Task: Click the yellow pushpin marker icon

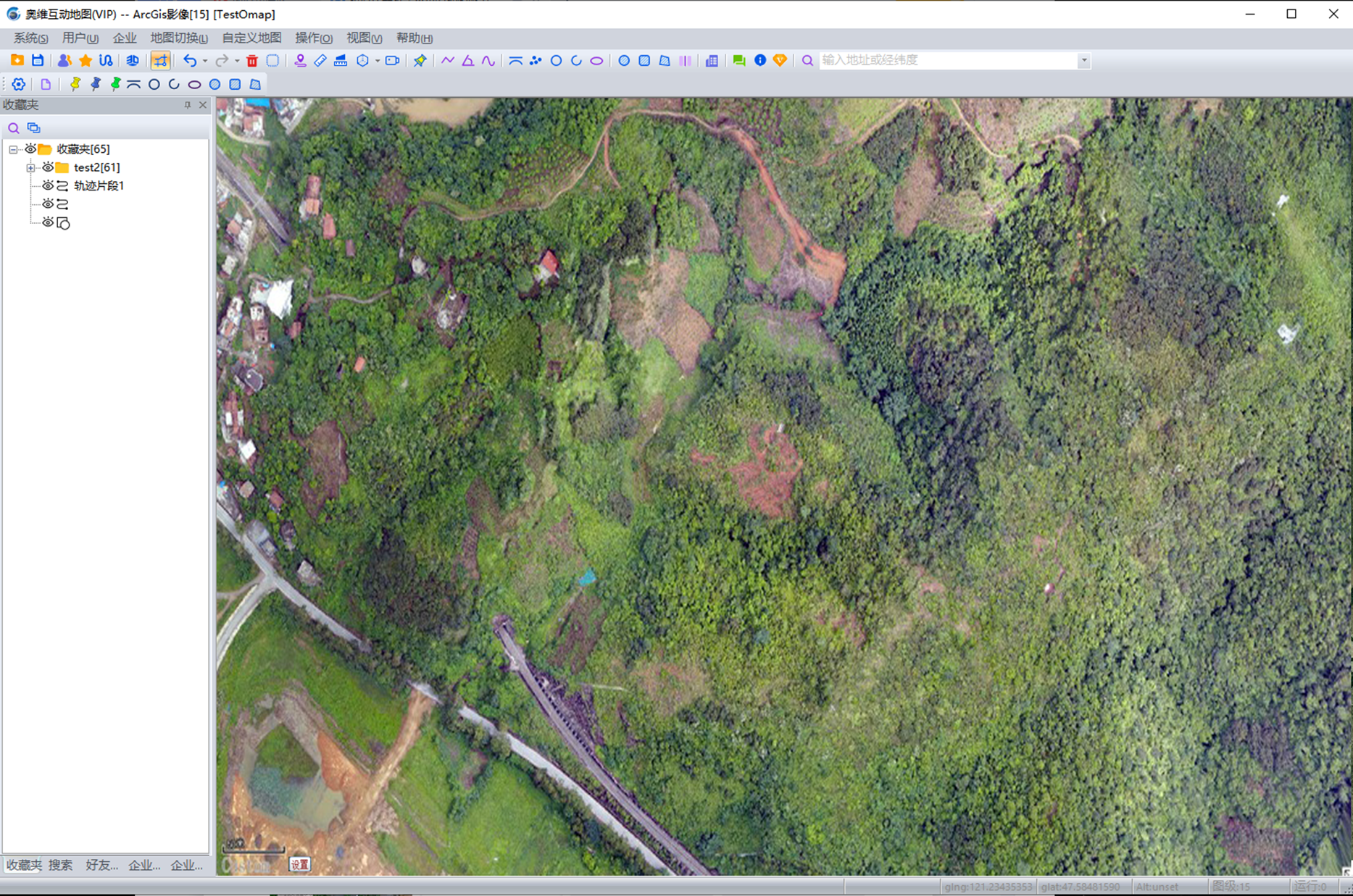Action: (x=75, y=84)
